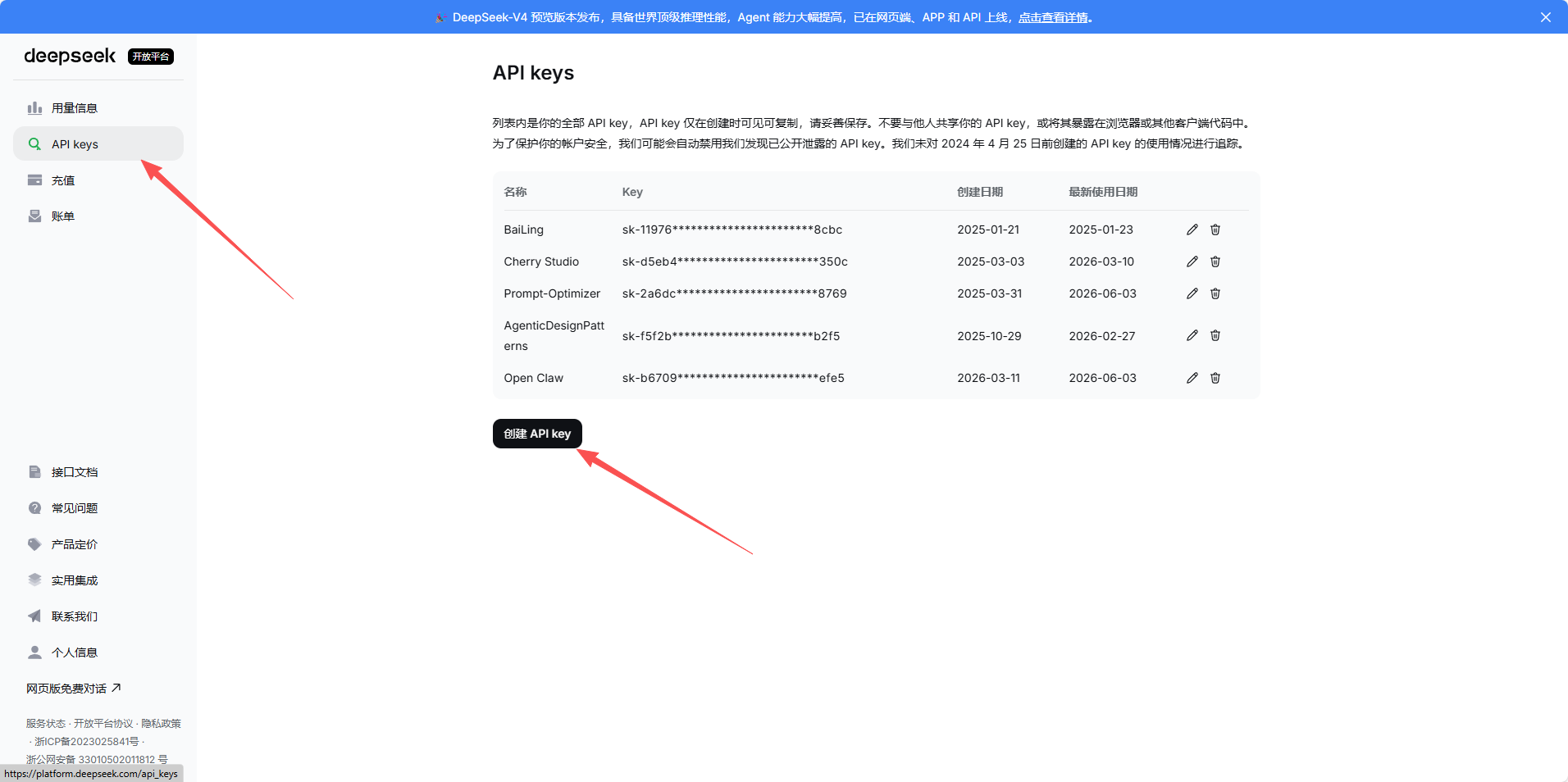Screen dimensions: 1568x782
Task: Click the last used date 2026-02-27
Action: [x=1102, y=335]
